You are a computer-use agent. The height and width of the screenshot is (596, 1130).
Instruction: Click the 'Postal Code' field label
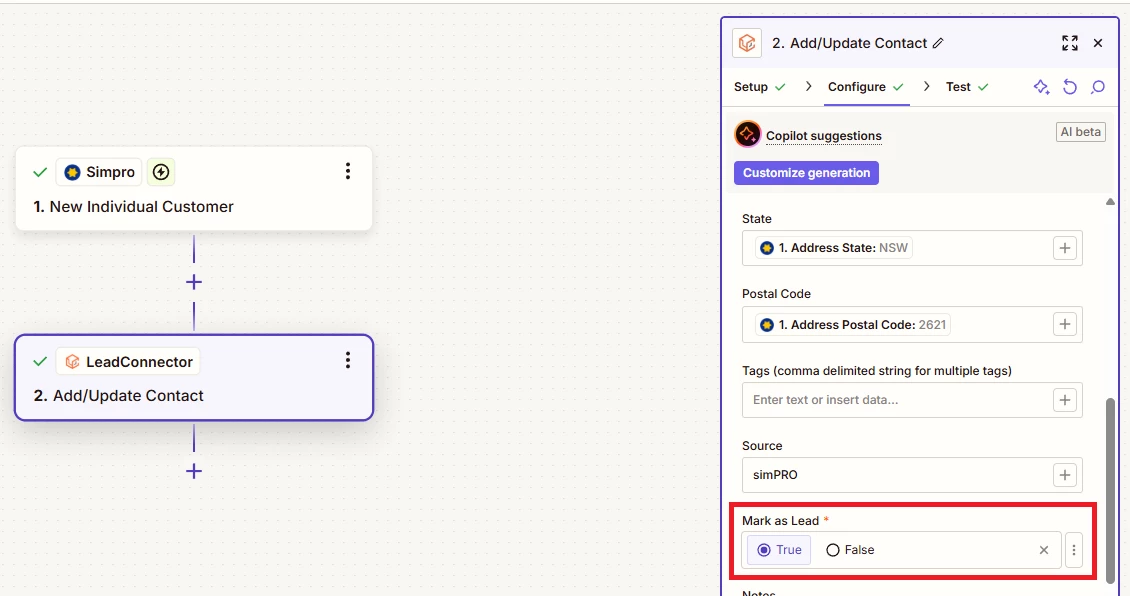coord(776,293)
